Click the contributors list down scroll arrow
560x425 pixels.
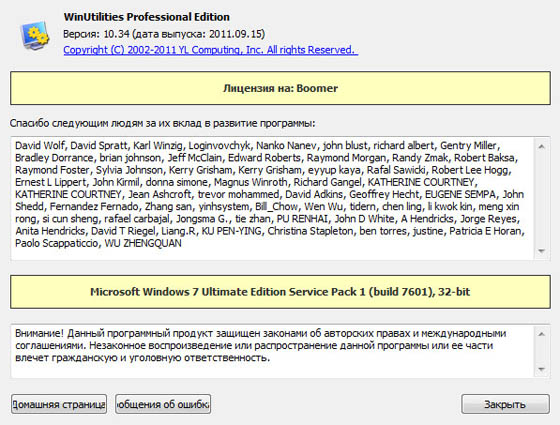coord(541,251)
